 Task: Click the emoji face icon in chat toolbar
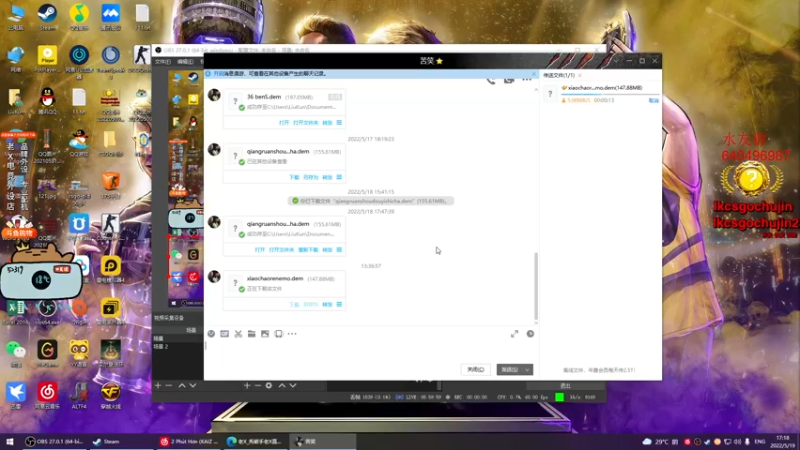coord(211,334)
